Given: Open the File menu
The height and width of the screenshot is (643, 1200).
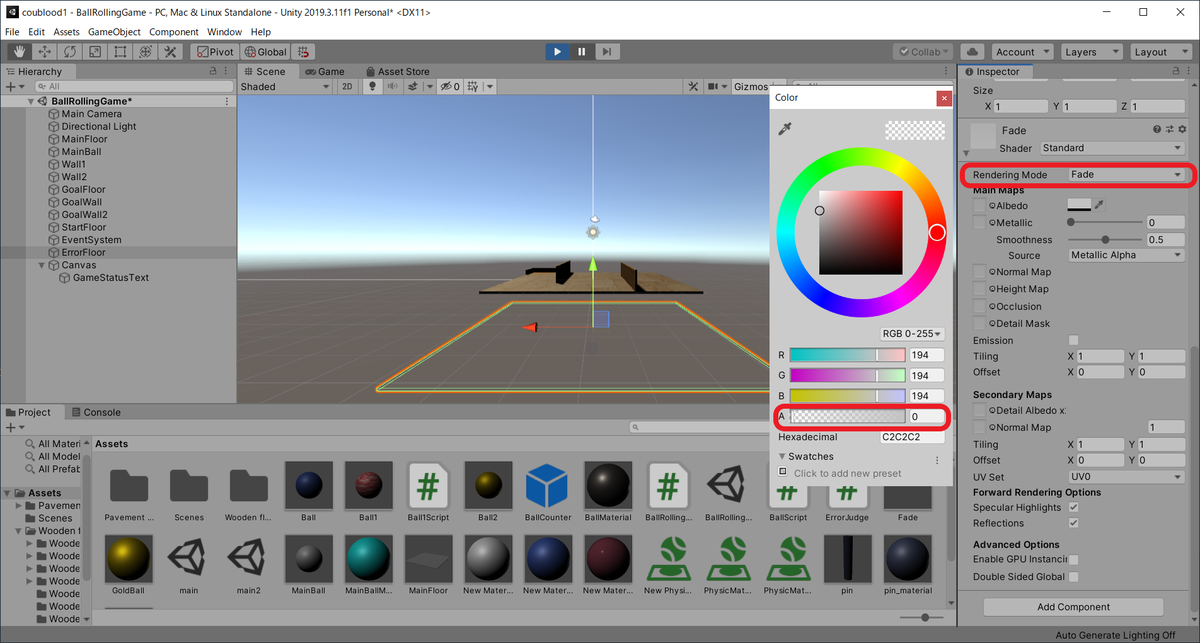Looking at the screenshot, I should pyautogui.click(x=12, y=32).
